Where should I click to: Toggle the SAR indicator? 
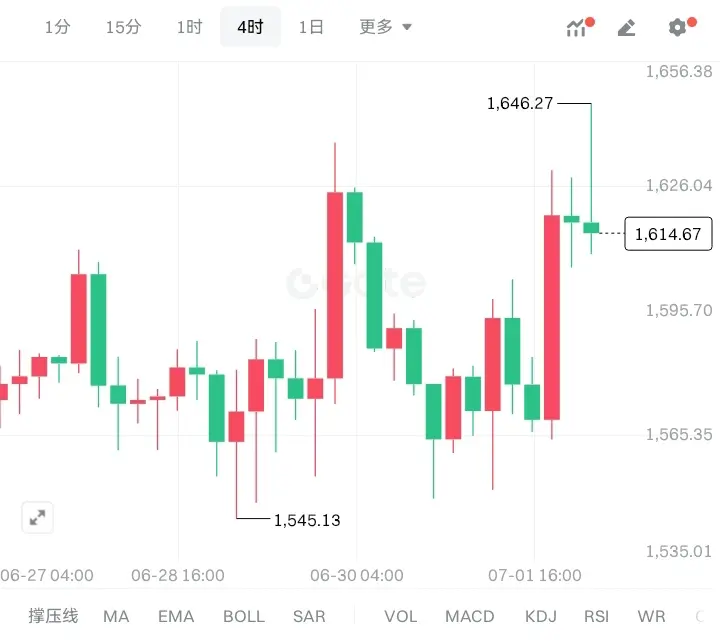(309, 616)
